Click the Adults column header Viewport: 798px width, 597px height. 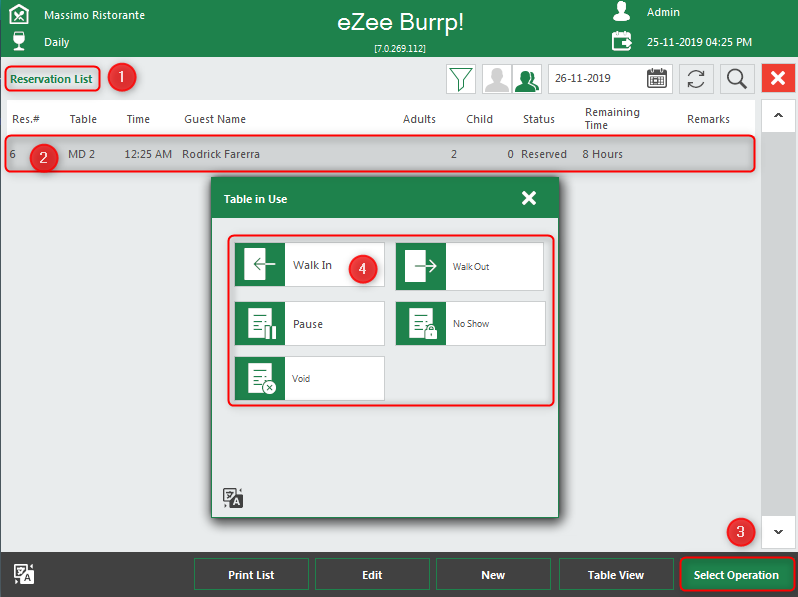pyautogui.click(x=419, y=119)
